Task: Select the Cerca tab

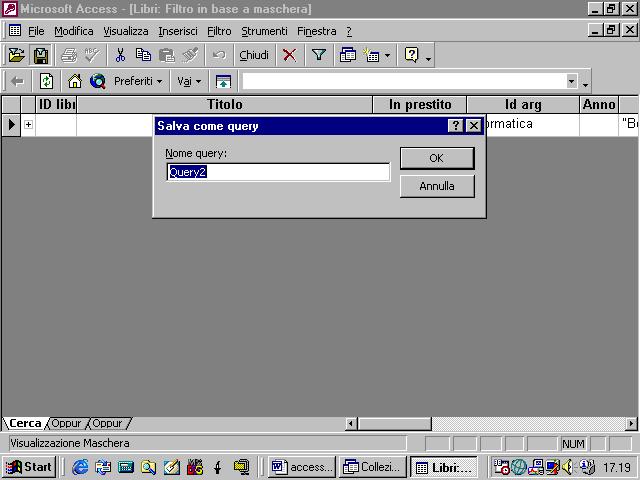Action: (25, 423)
